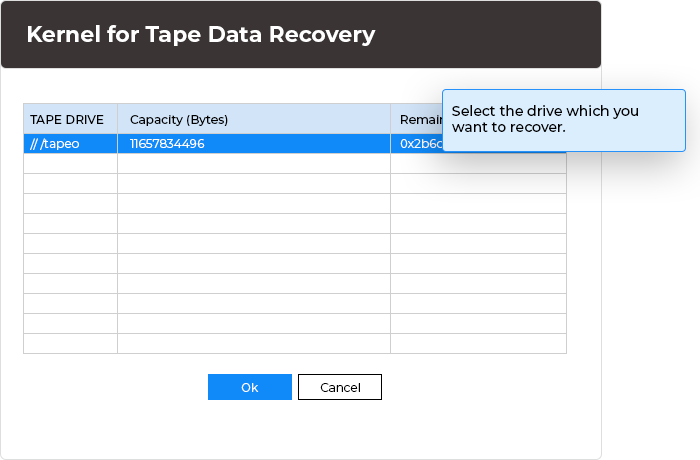Click the 0x2b6c value in the selected row
Screen dimensions: 700x460
point(415,144)
